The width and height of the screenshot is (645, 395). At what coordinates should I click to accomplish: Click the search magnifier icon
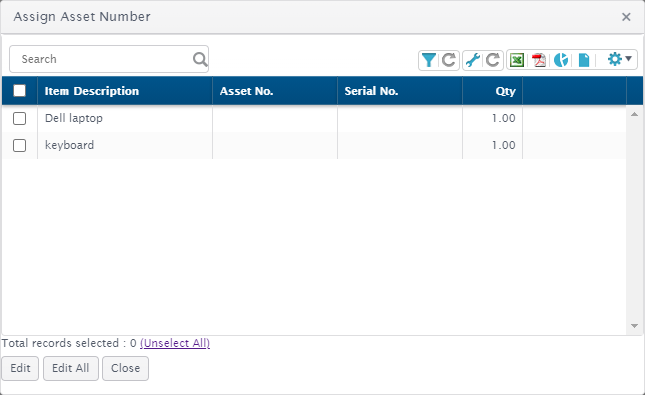pos(200,59)
